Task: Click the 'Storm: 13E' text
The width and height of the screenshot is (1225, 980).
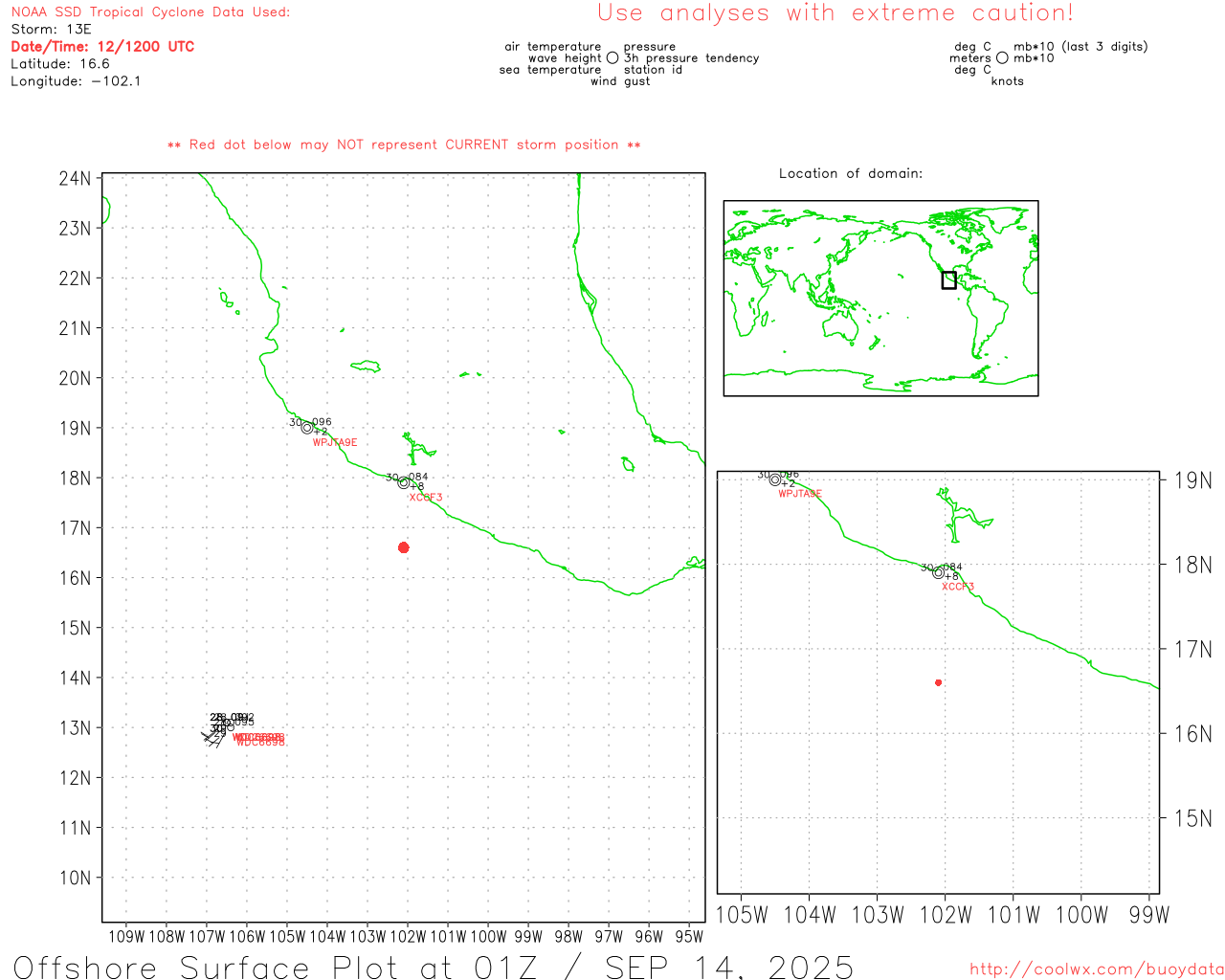Action: tap(51, 30)
